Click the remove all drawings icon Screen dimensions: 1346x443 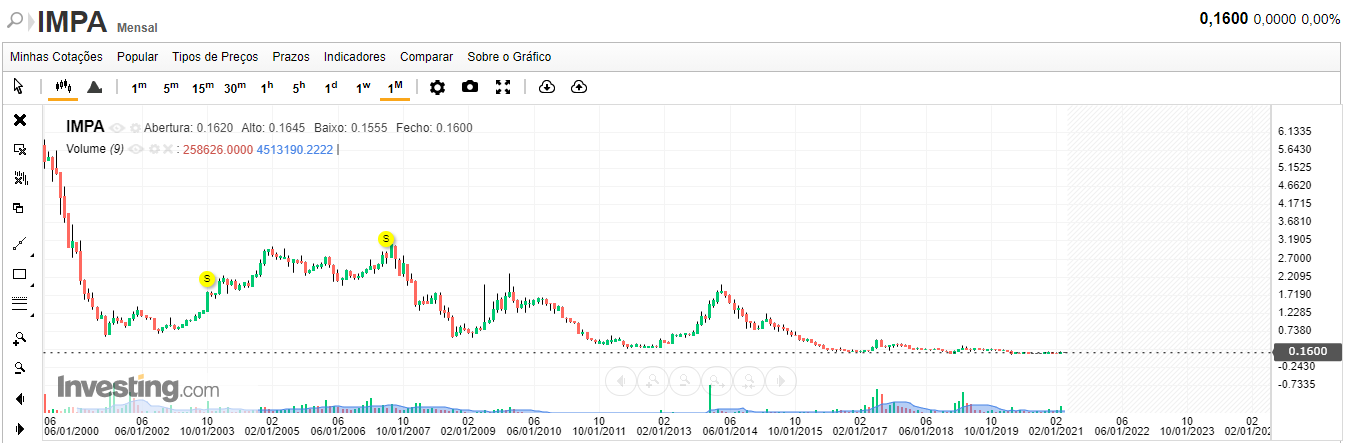coord(20,178)
